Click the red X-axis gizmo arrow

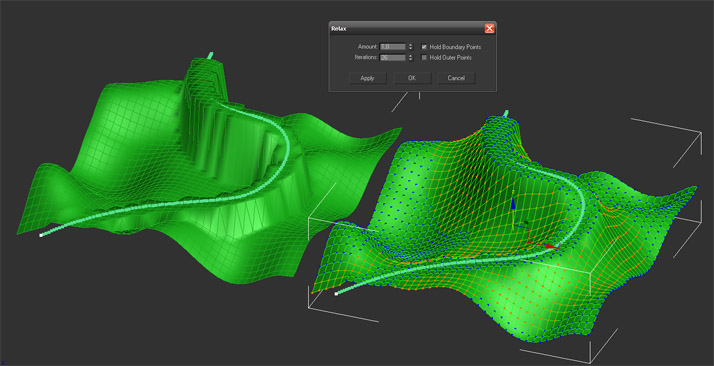551,246
